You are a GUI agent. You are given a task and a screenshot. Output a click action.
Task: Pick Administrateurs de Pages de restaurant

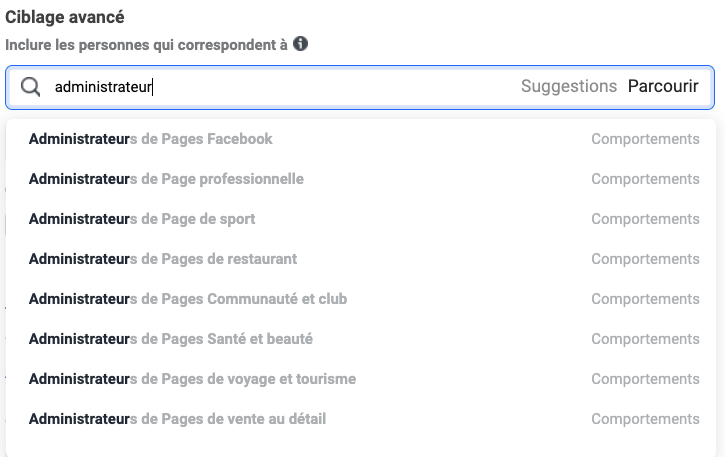click(163, 259)
